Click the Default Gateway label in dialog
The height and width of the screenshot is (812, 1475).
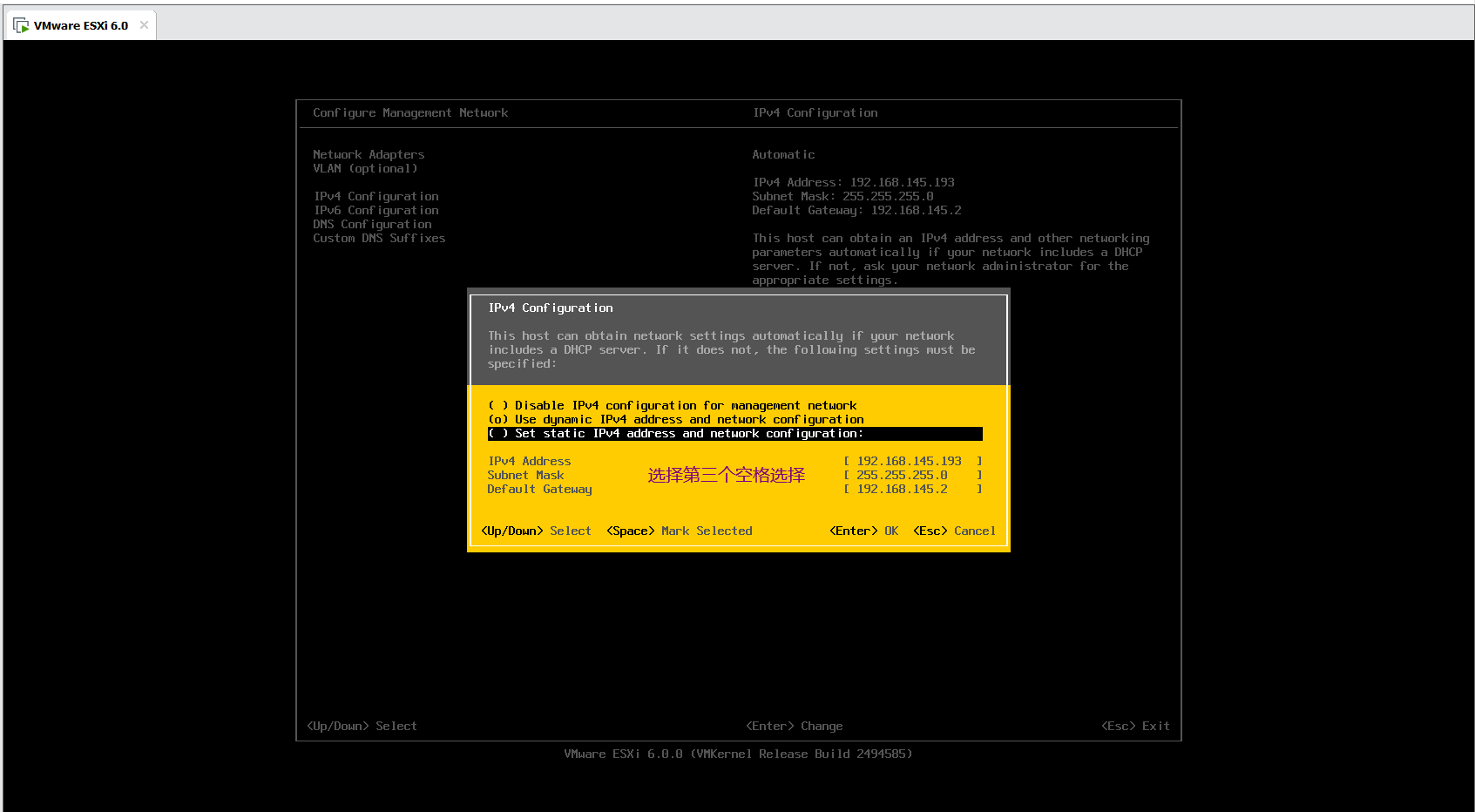539,489
